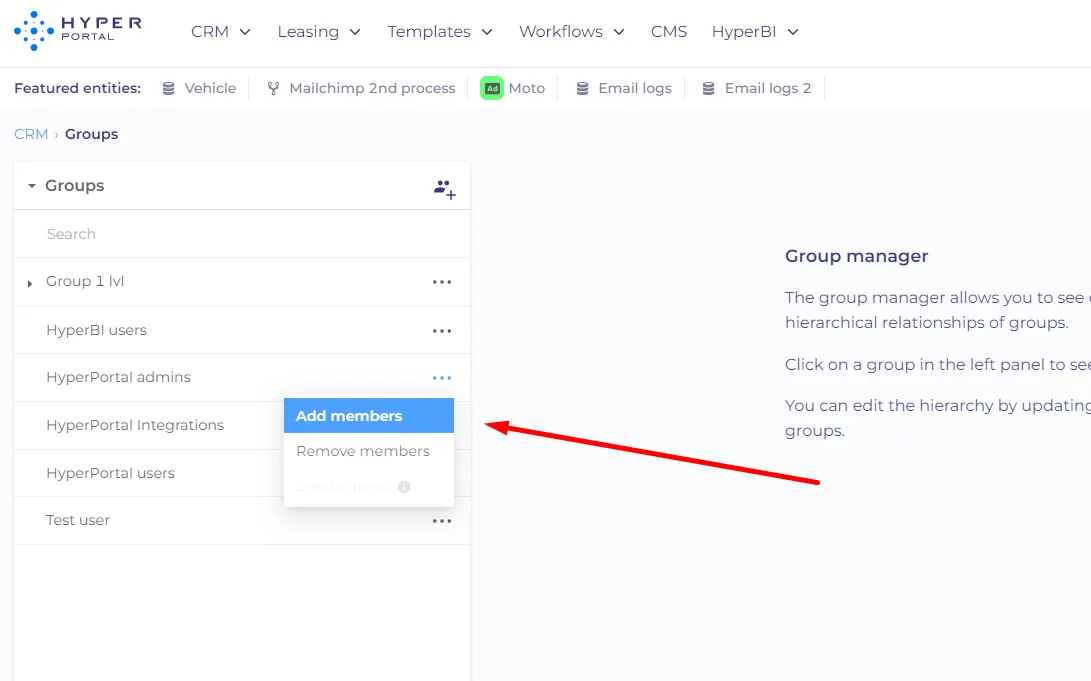Click the Group manager heading text
Image resolution: width=1091 pixels, height=681 pixels.
click(x=857, y=256)
